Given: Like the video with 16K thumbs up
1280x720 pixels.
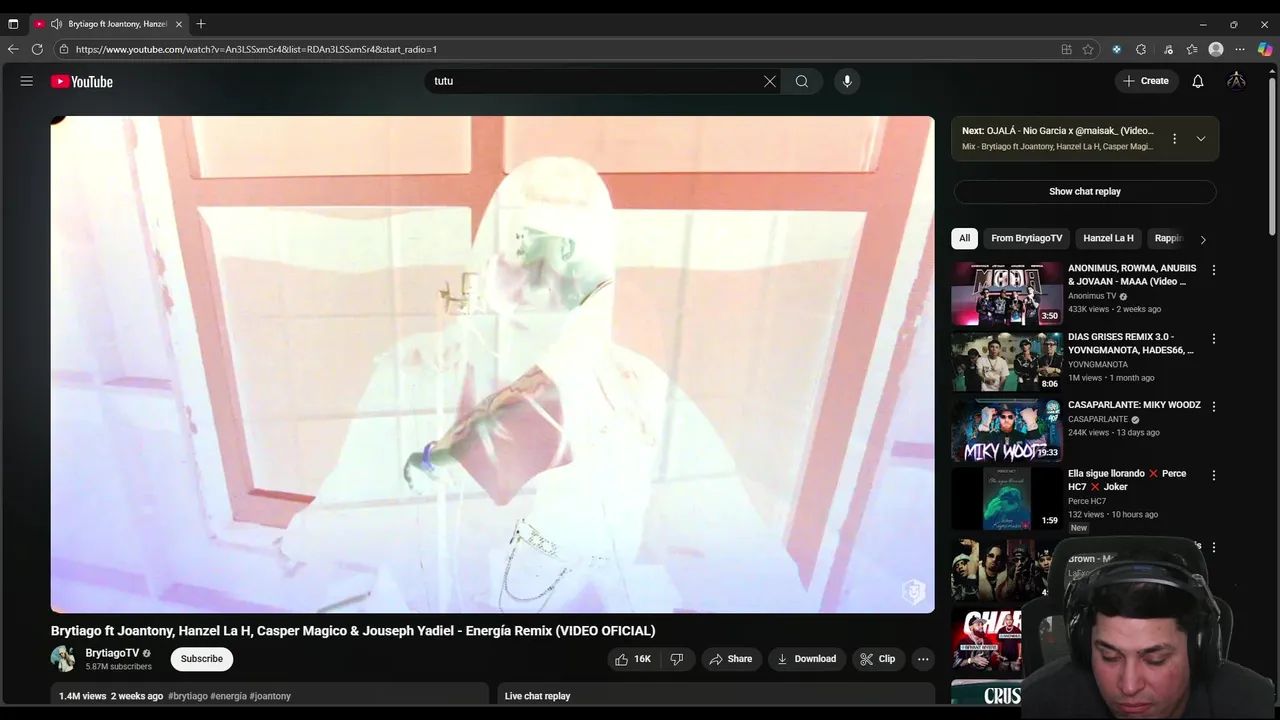Looking at the screenshot, I should tap(633, 659).
